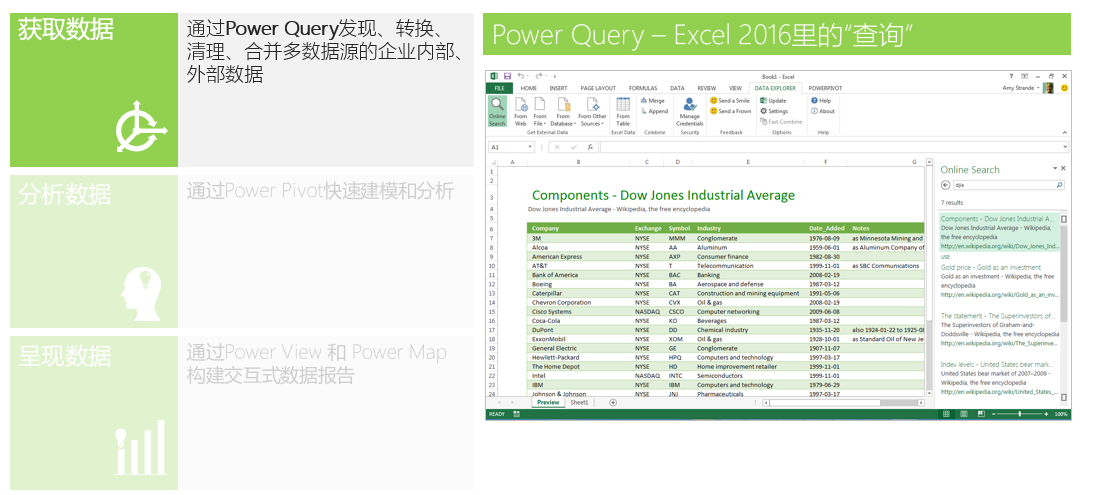Click Help in Data Explorer ribbon
Screen dimensions: 1095x495
coord(821,101)
